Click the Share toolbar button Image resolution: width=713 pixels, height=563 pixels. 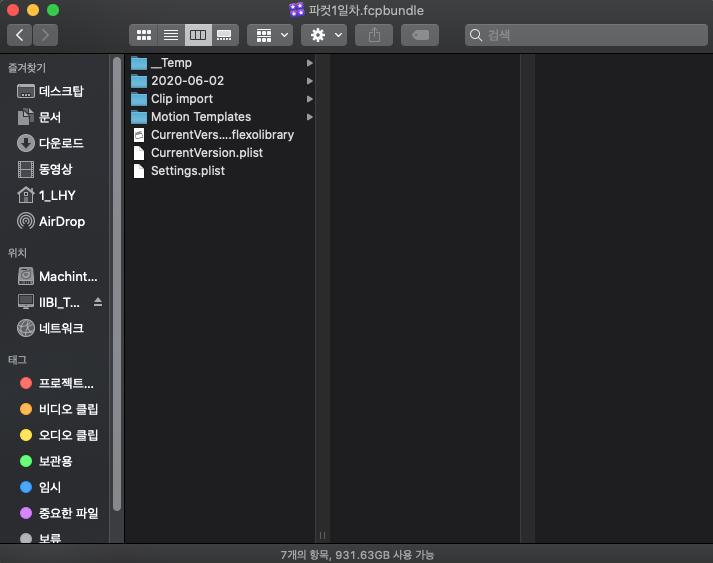pos(374,35)
